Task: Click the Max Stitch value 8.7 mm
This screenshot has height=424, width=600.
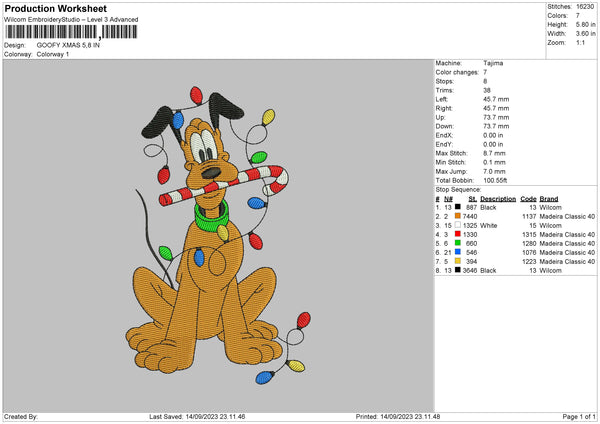Action: pyautogui.click(x=494, y=153)
